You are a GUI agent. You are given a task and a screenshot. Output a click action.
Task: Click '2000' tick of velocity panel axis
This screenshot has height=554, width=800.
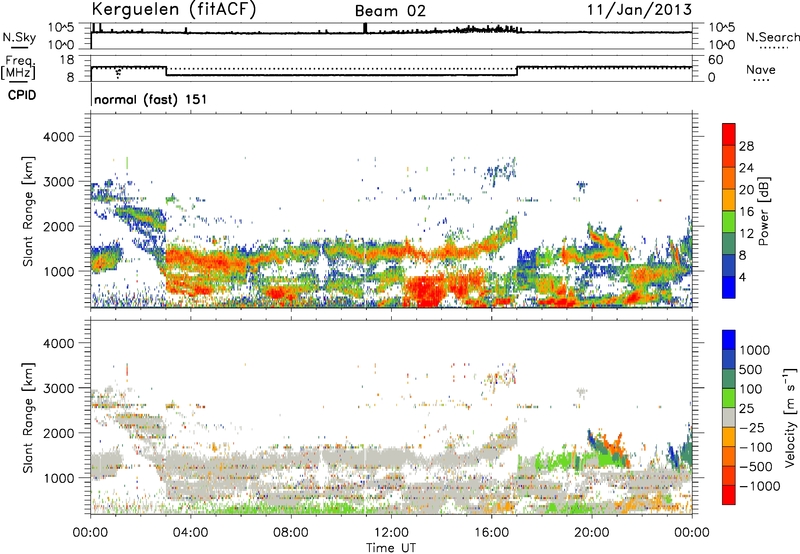[58, 433]
